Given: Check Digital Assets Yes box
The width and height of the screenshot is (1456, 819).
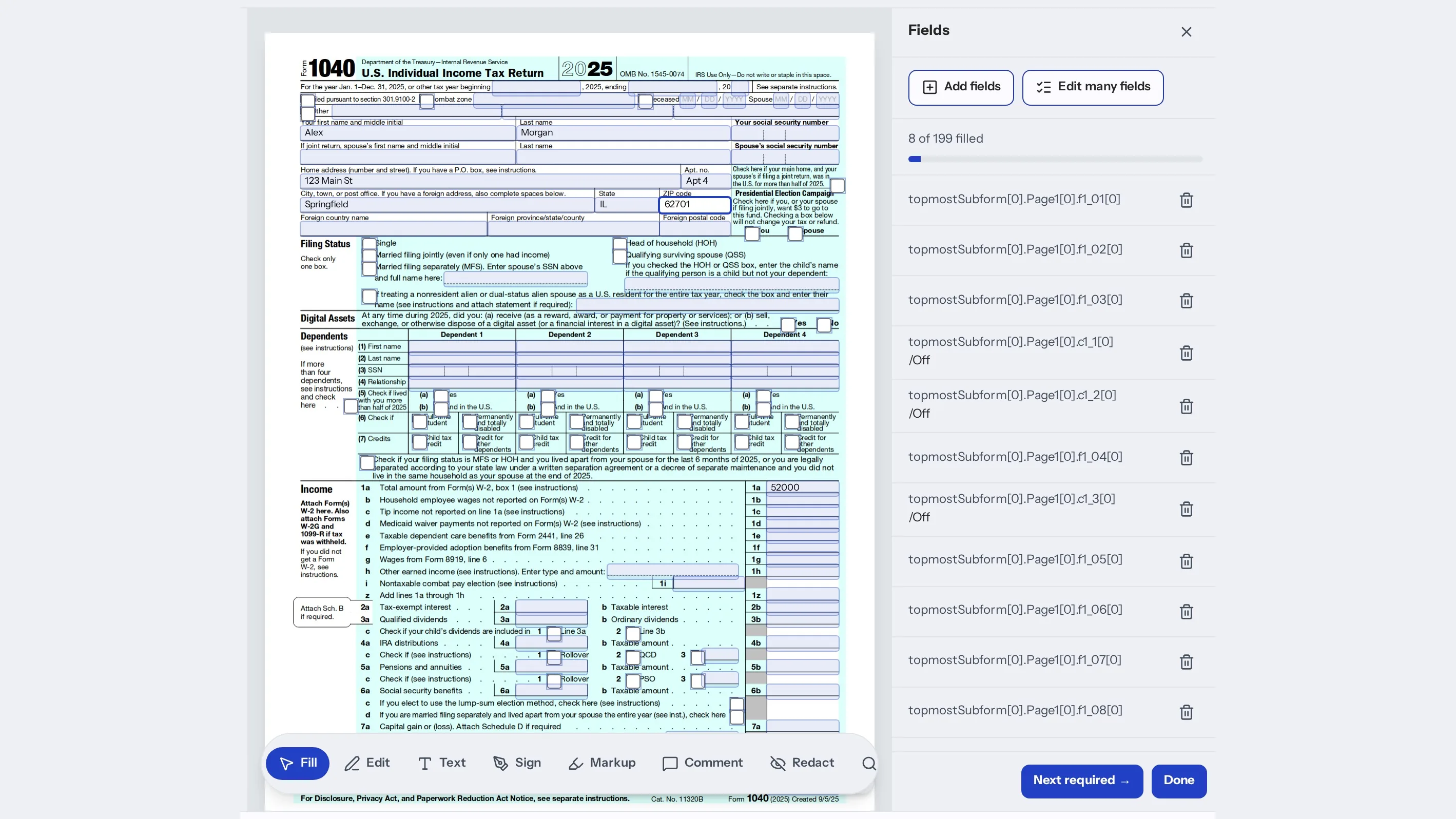Looking at the screenshot, I should [x=788, y=324].
